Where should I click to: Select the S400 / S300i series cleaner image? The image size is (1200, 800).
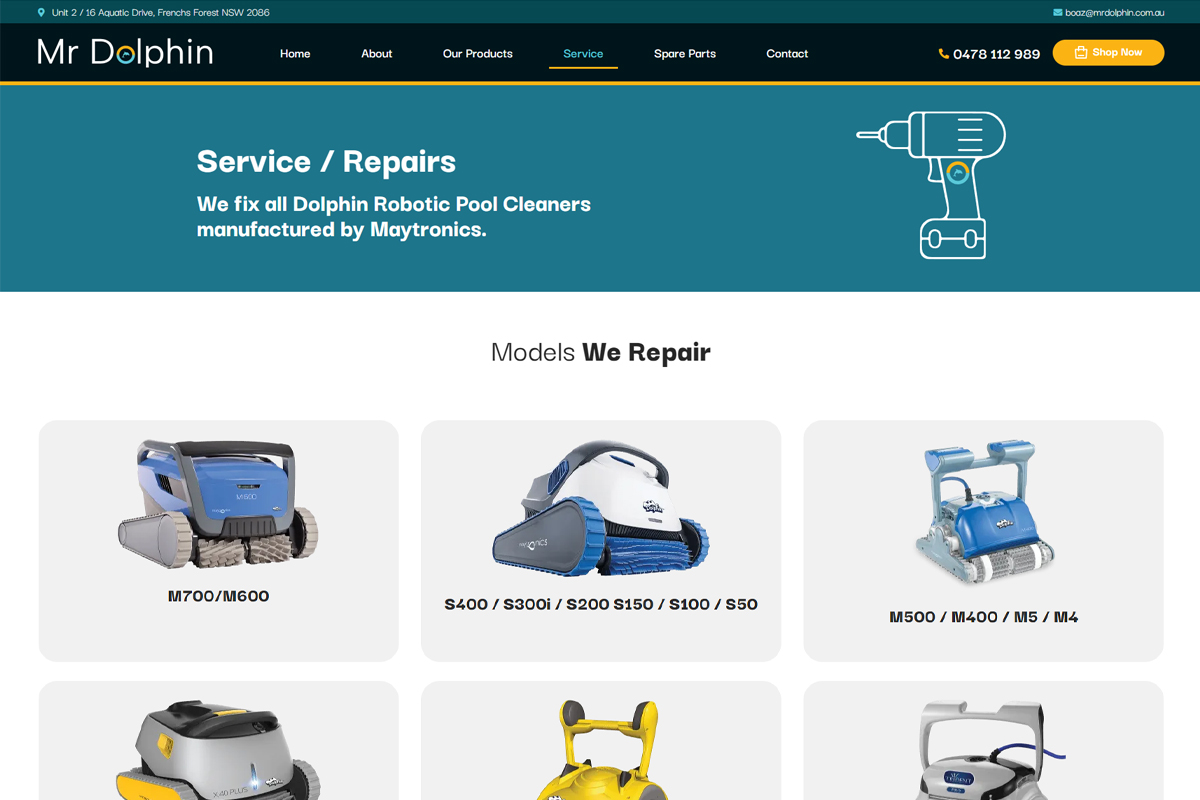(600, 510)
